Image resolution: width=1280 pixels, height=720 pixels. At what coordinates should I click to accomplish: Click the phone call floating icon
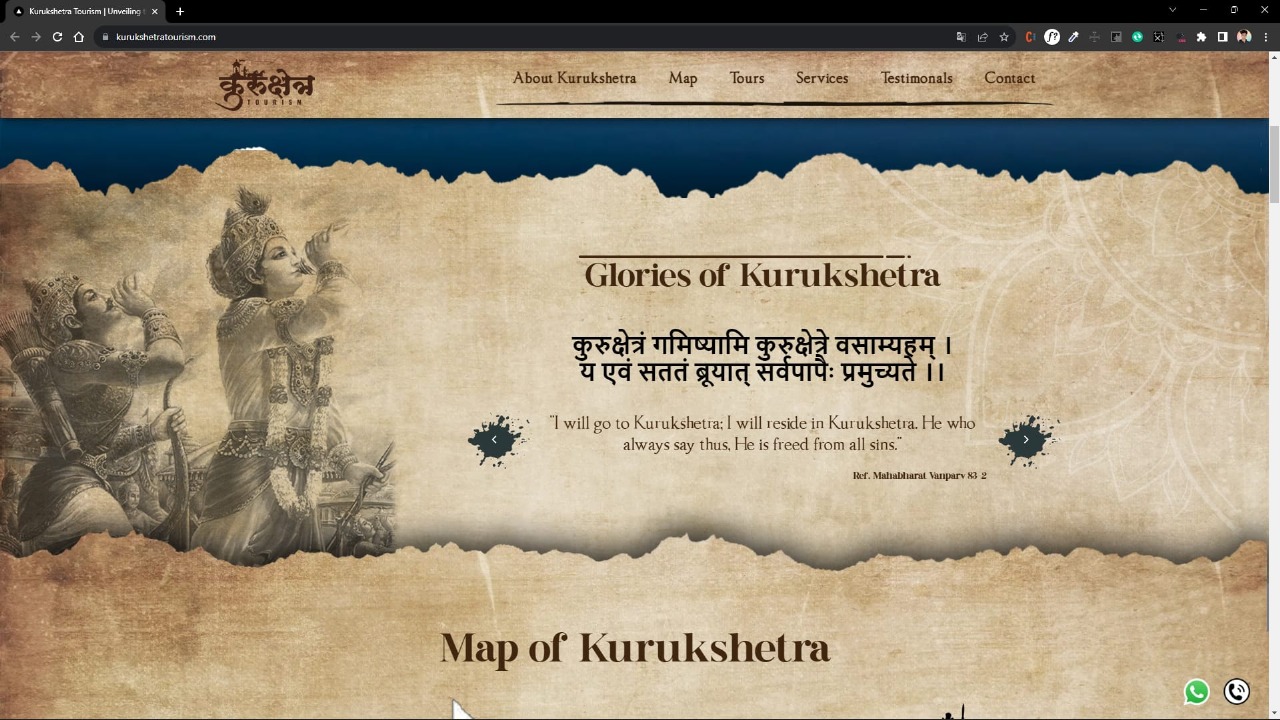tap(1237, 692)
